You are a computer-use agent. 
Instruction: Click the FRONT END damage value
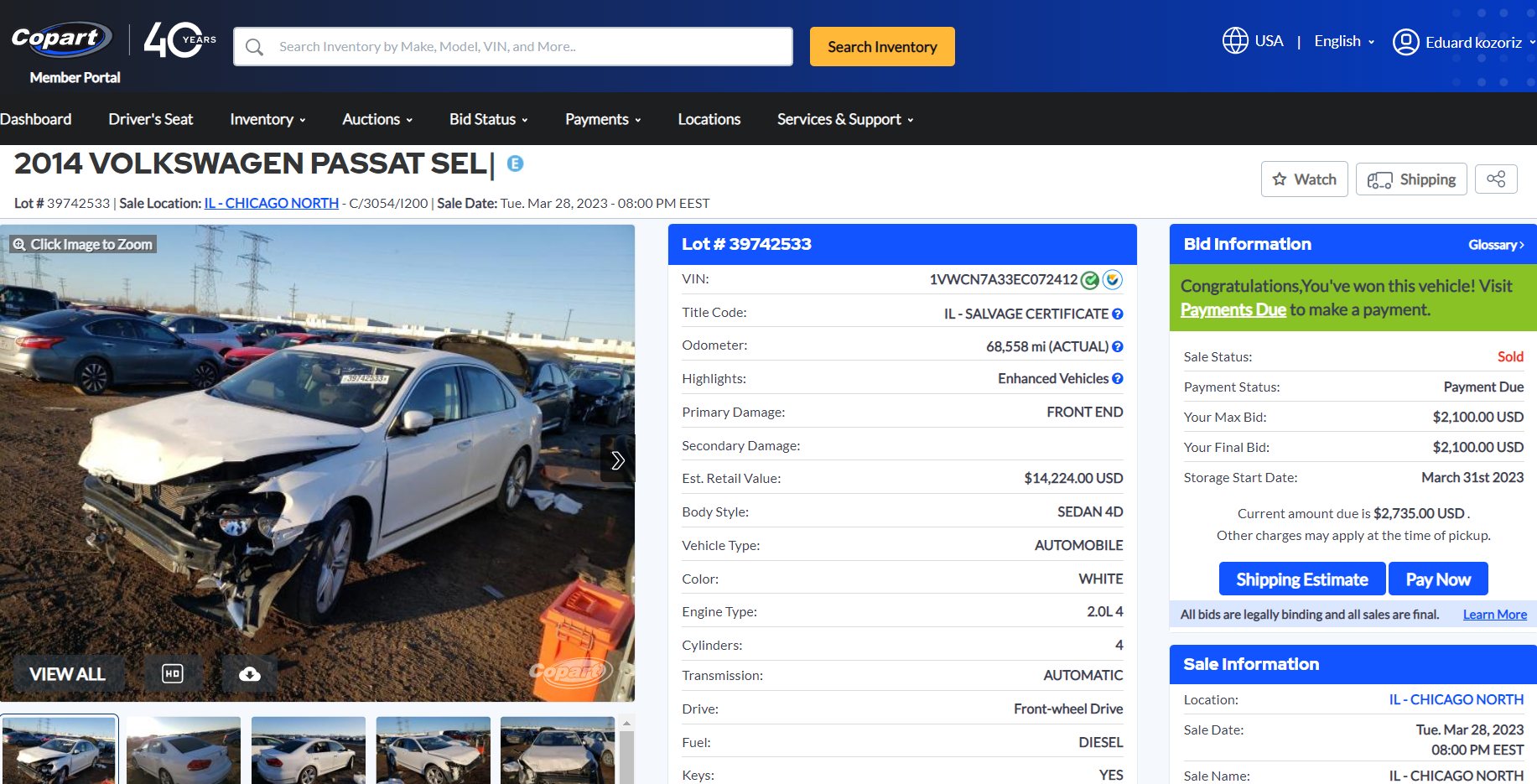tap(1085, 412)
